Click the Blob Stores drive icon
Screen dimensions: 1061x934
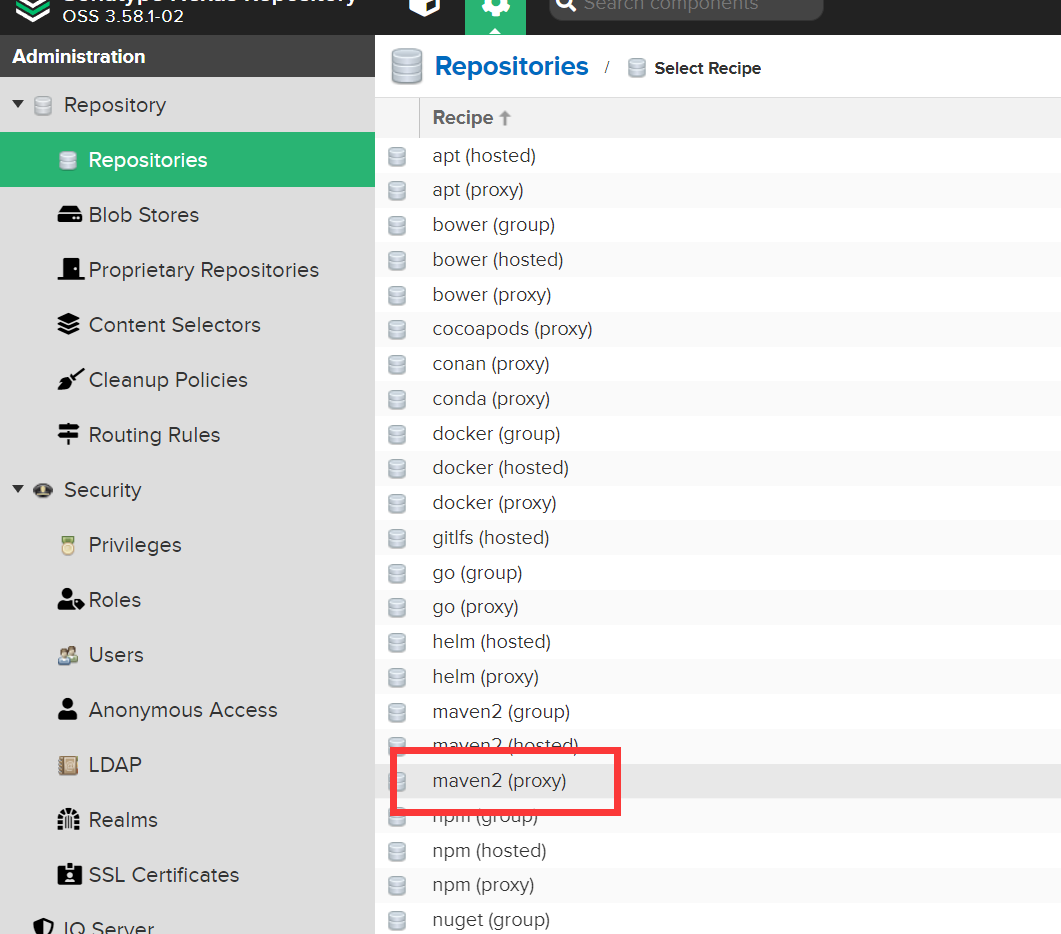point(69,215)
